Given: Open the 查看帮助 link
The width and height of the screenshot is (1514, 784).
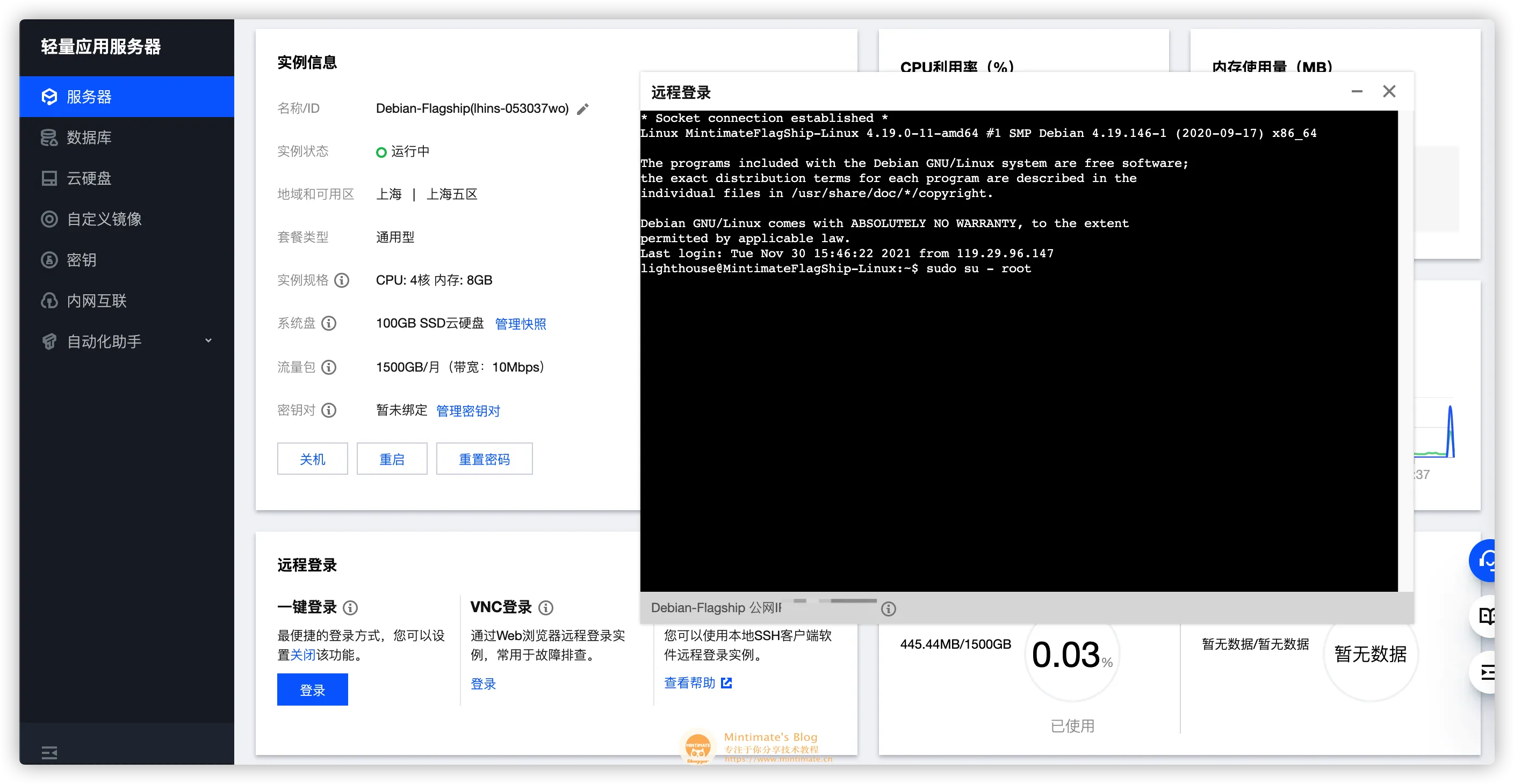Looking at the screenshot, I should click(x=689, y=683).
